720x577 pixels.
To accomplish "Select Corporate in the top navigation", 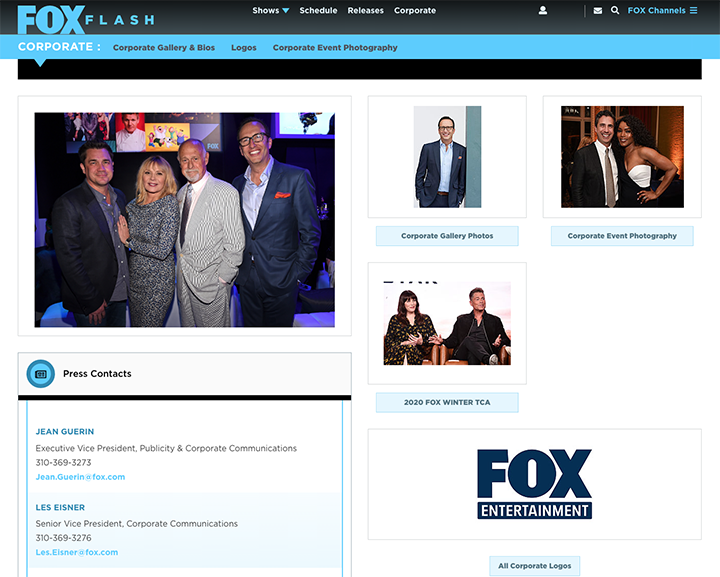I will pos(415,10).
